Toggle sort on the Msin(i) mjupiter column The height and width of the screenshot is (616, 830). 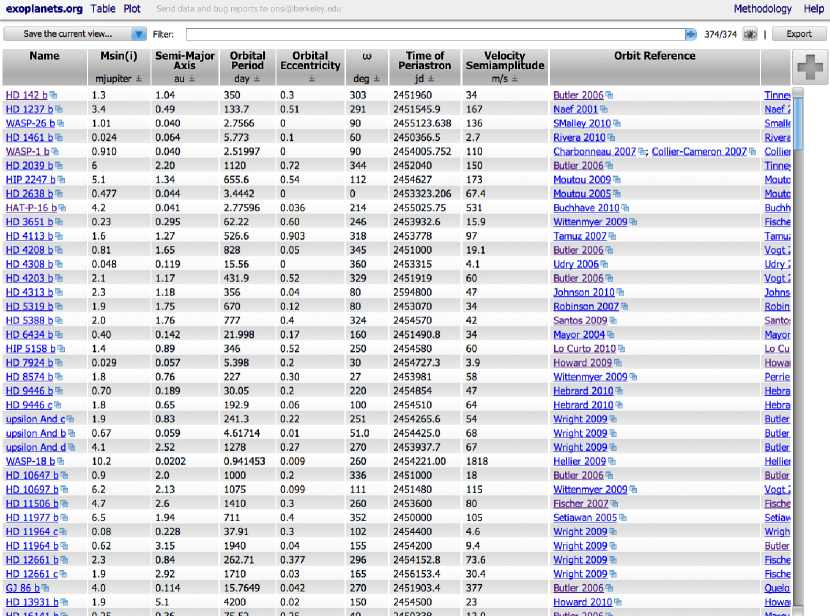pos(139,78)
